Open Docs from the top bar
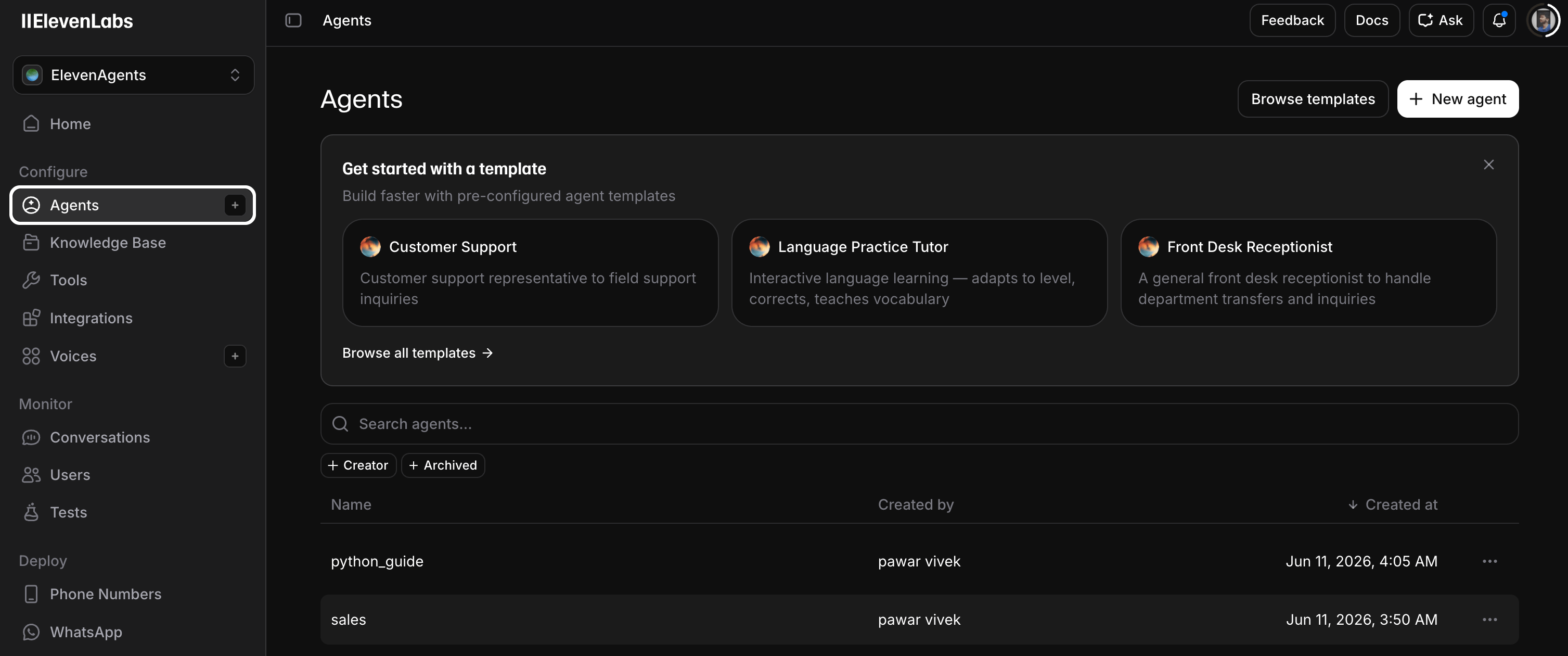1568x656 pixels. coord(1371,21)
